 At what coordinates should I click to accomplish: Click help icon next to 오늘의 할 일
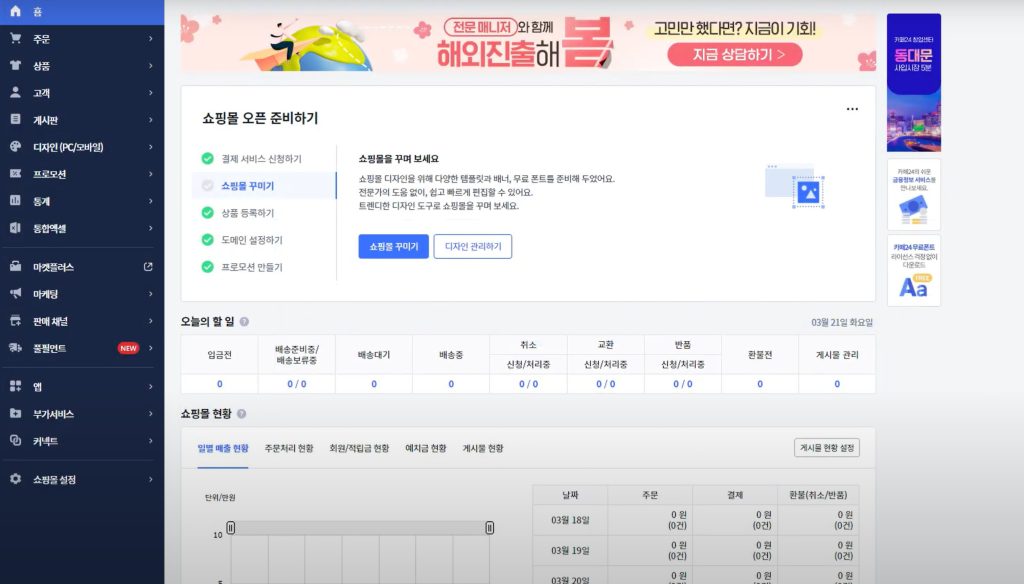(244, 322)
